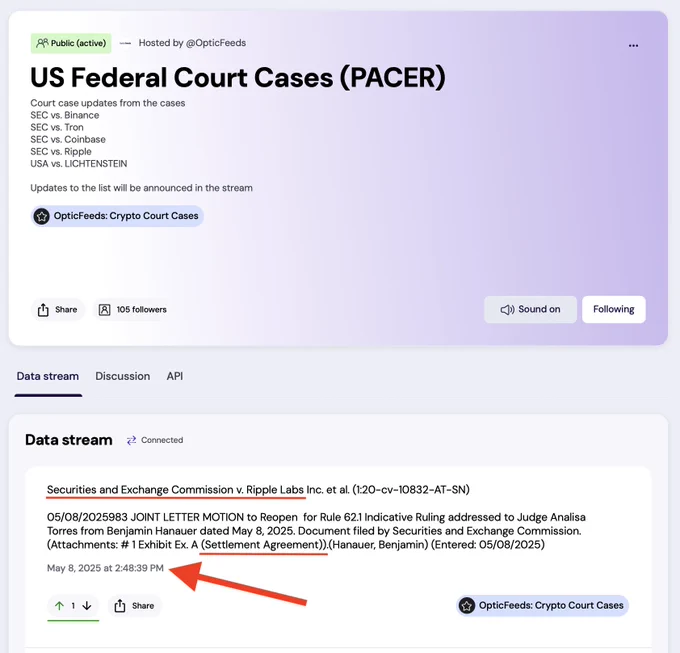Downvote the Ripple Labs stream post
The height and width of the screenshot is (653, 680).
(x=87, y=606)
